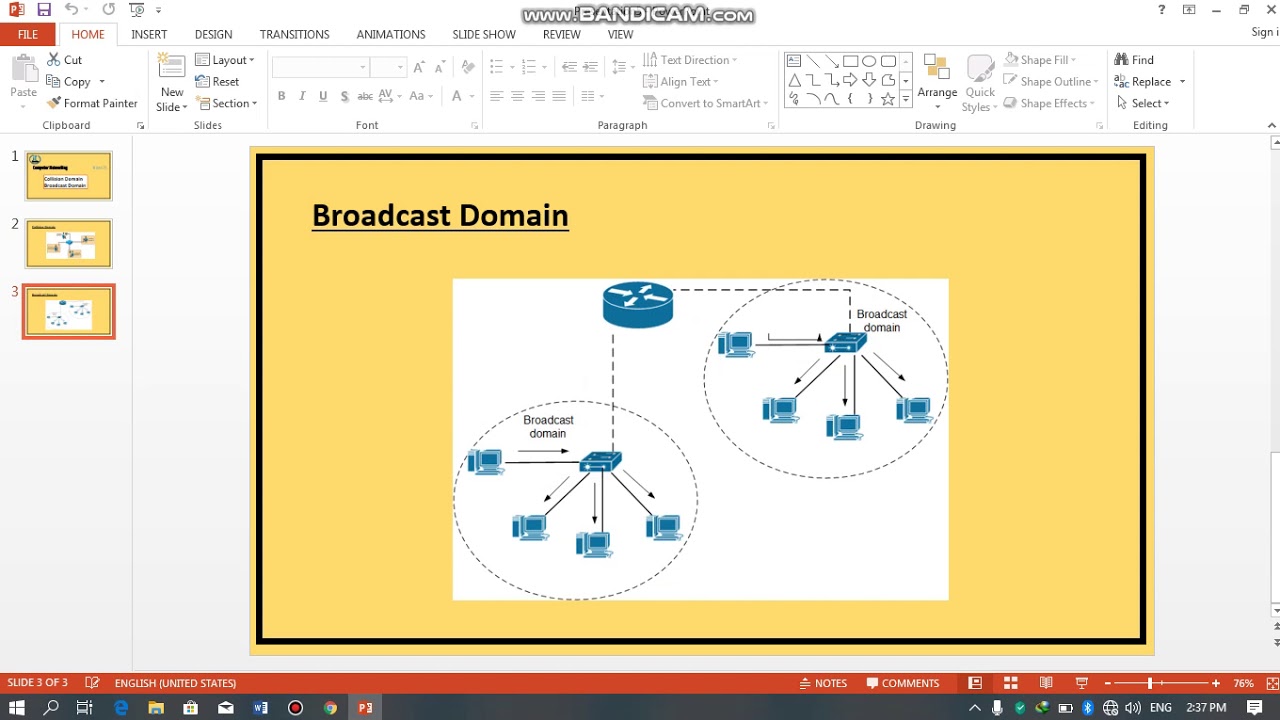Open the Arrange options
The image size is (1280, 720).
(x=937, y=81)
